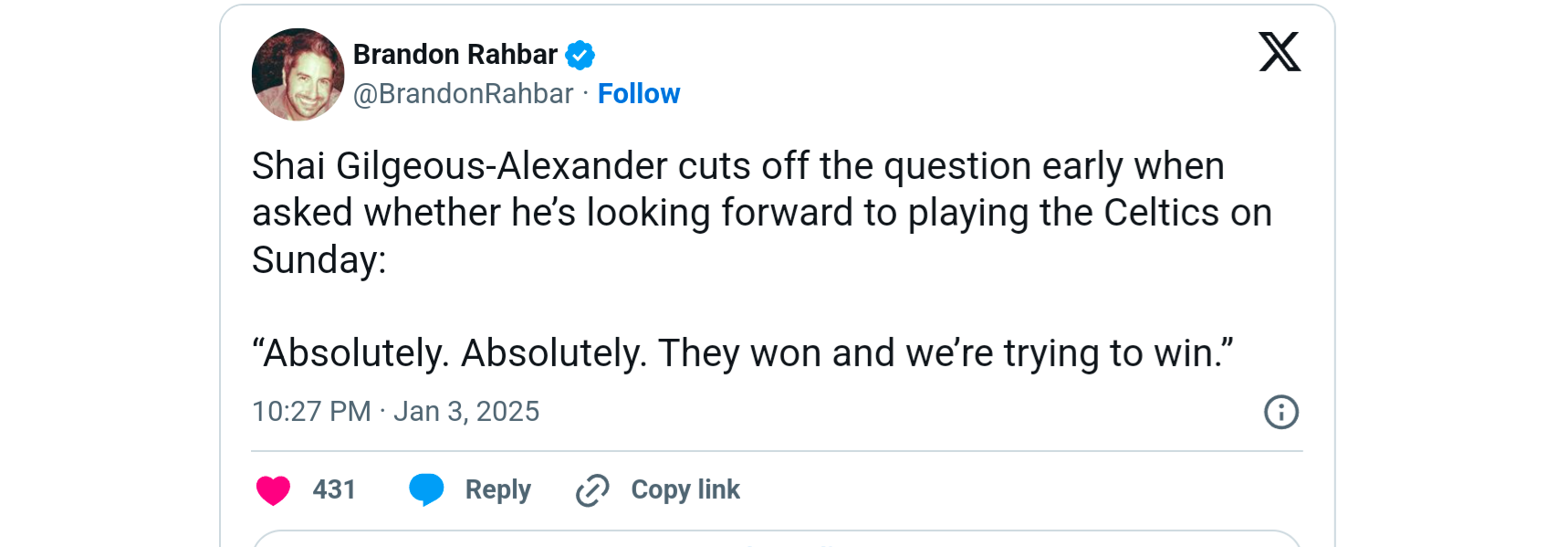
Task: Open the tweet info circle icon
Action: coord(1281,412)
